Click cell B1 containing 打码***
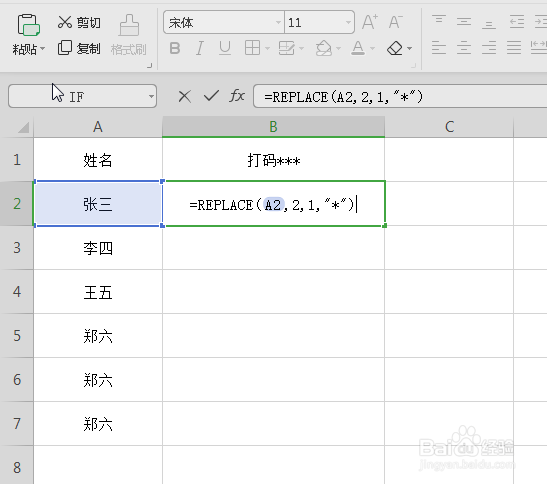The width and height of the screenshot is (547, 484). tap(274, 160)
